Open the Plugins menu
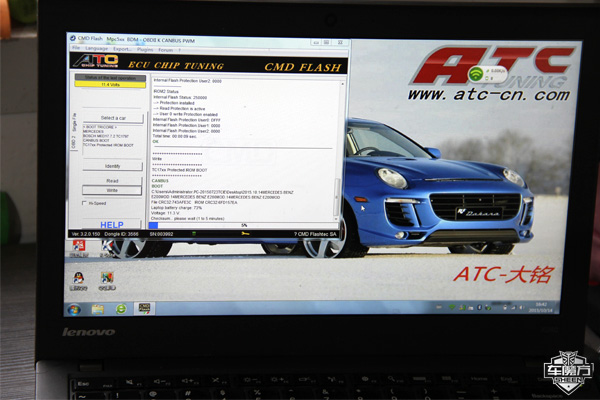The height and width of the screenshot is (400, 600). 145,49
